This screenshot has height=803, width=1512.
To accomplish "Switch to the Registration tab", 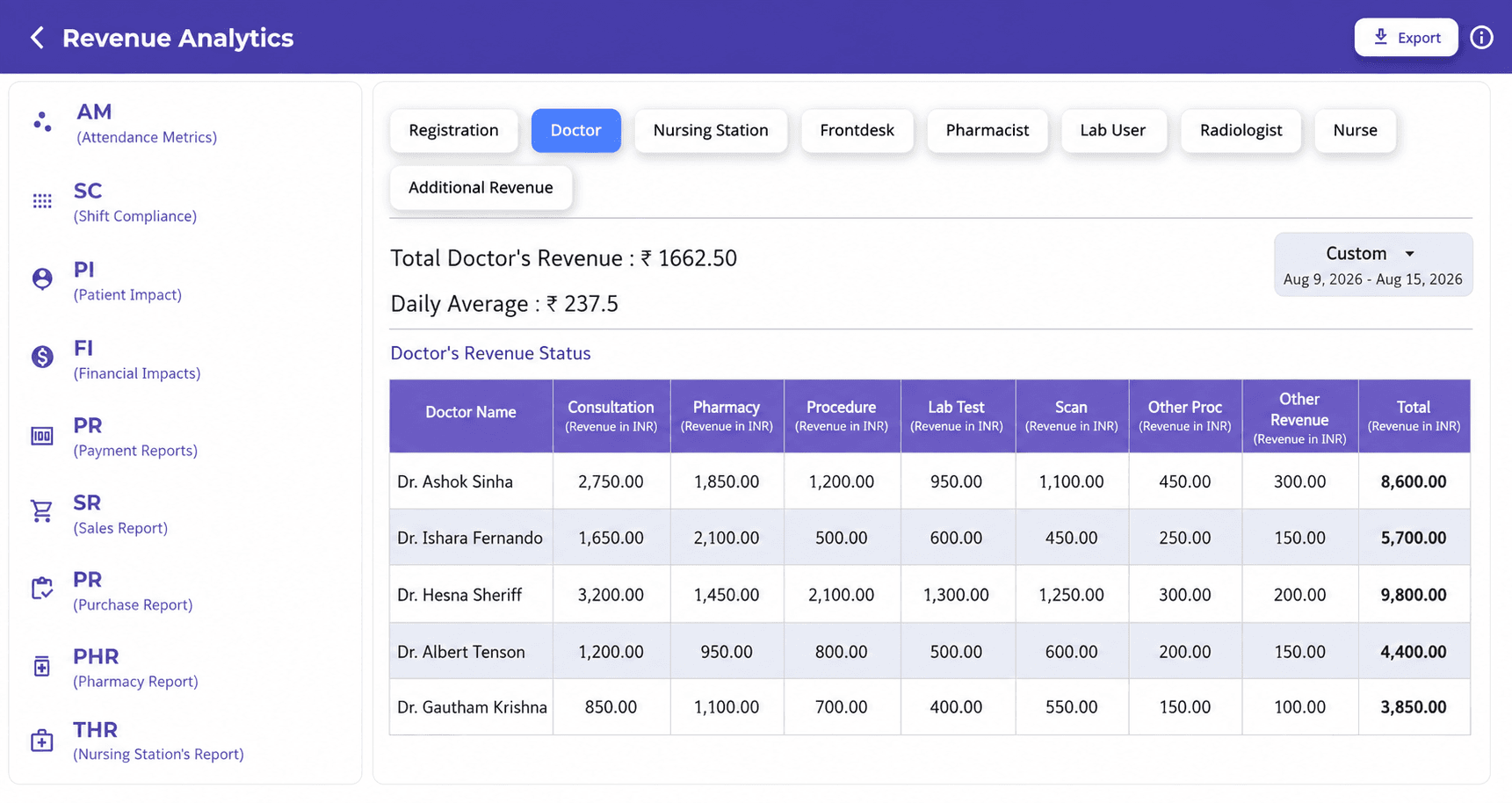I will point(453,131).
